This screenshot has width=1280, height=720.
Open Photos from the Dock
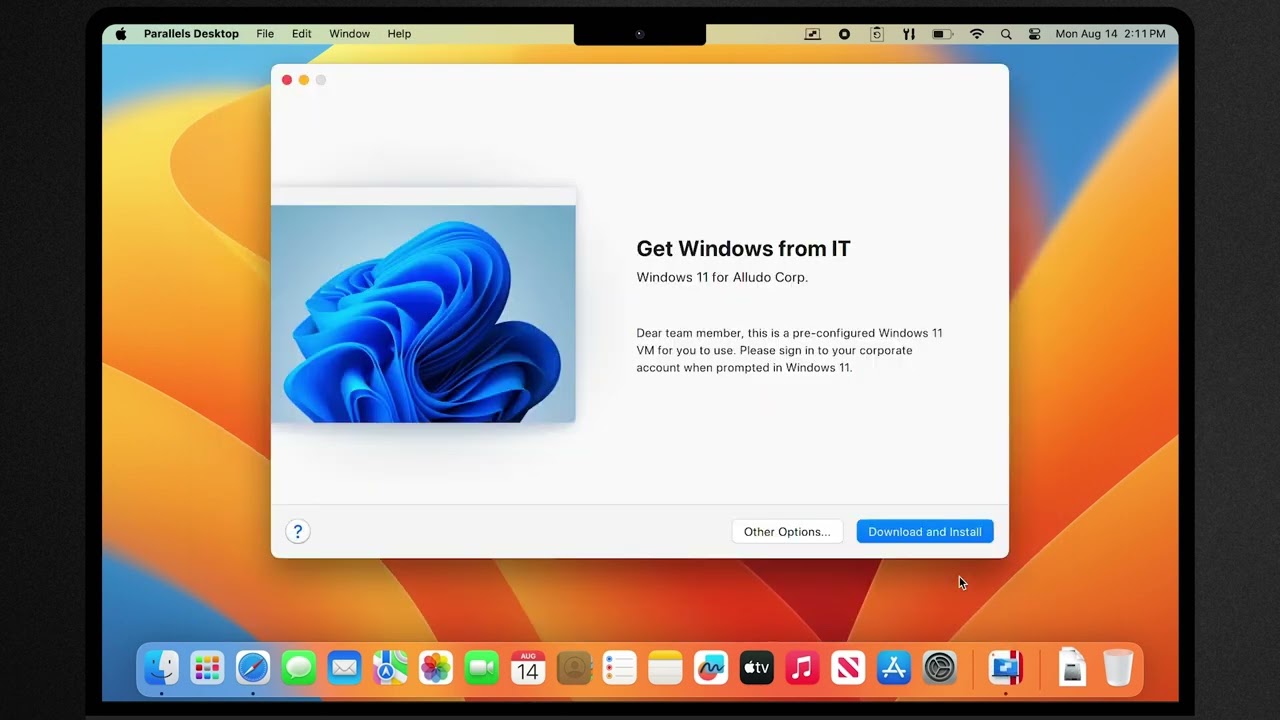[436, 667]
